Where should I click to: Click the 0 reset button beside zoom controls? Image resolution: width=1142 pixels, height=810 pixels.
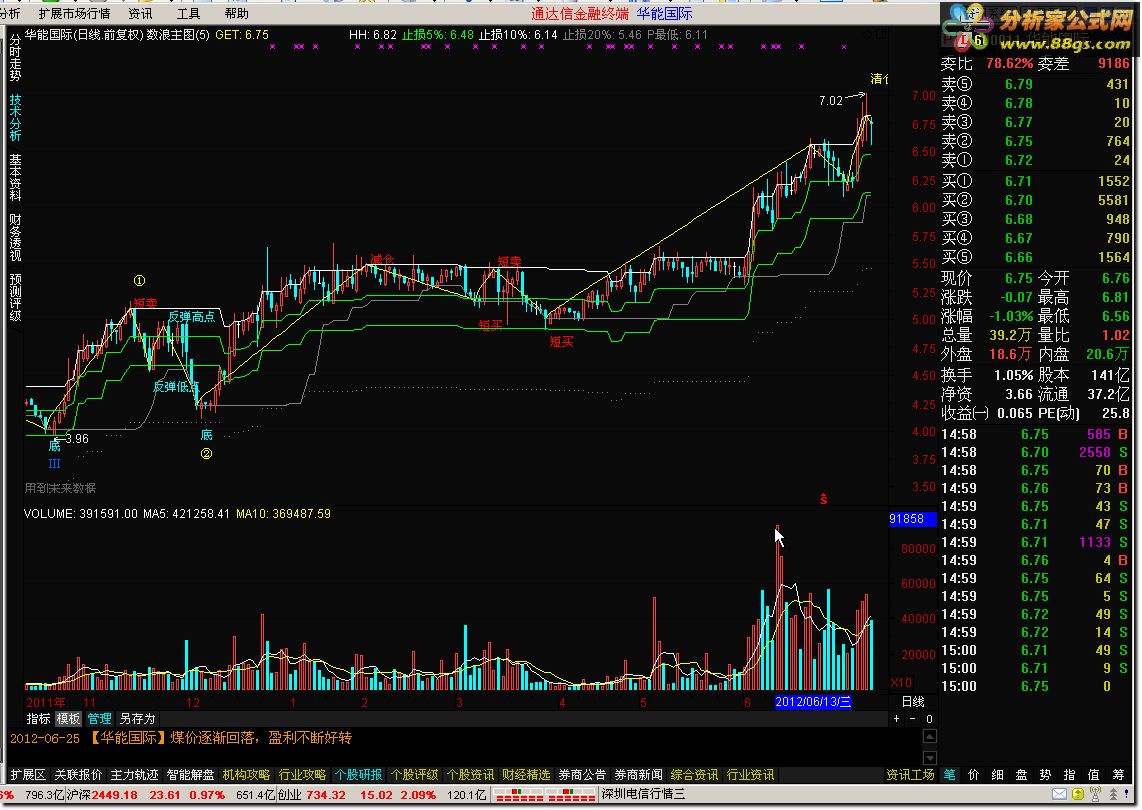(x=929, y=719)
